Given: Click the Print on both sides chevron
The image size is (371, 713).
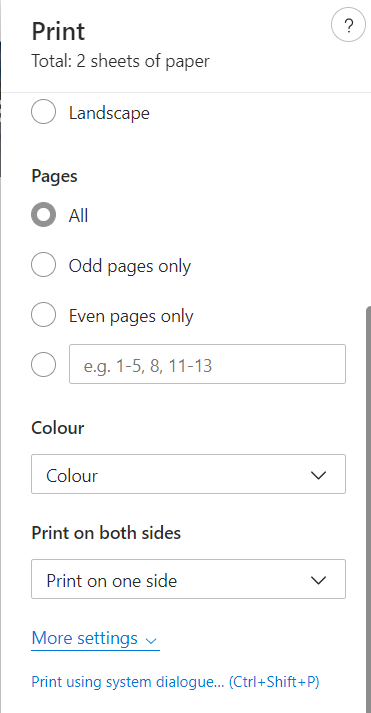Looking at the screenshot, I should (318, 580).
